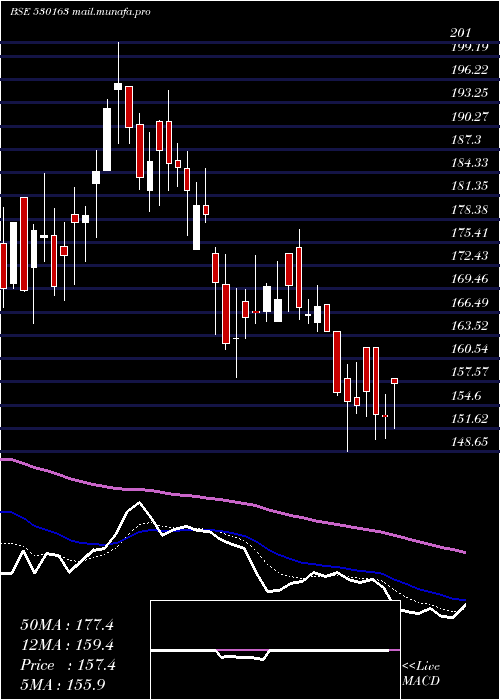Click the 196.22 price axis label
The height and width of the screenshot is (700, 500).
point(469,70)
